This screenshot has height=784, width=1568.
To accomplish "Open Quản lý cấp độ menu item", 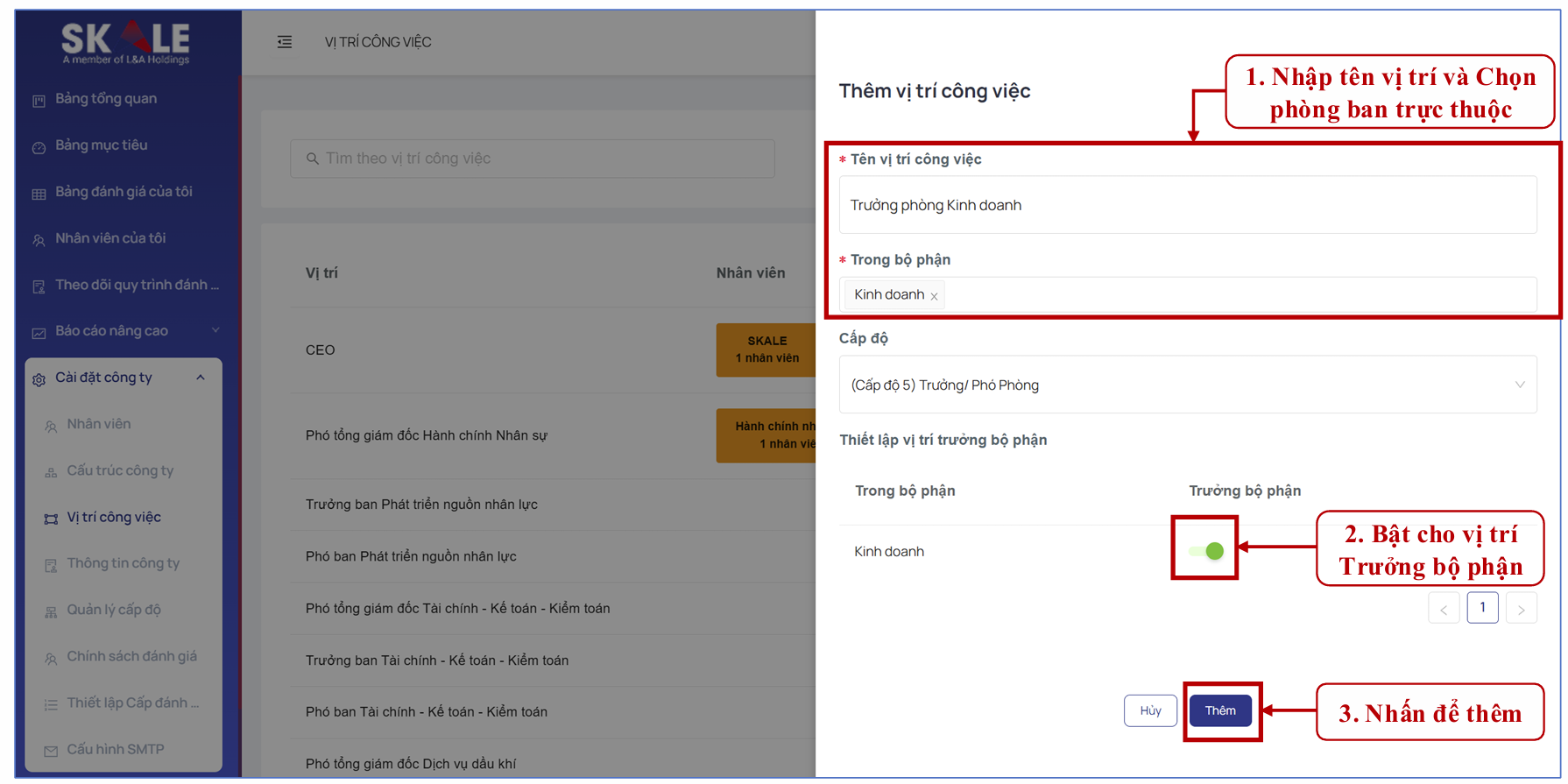I will click(114, 610).
